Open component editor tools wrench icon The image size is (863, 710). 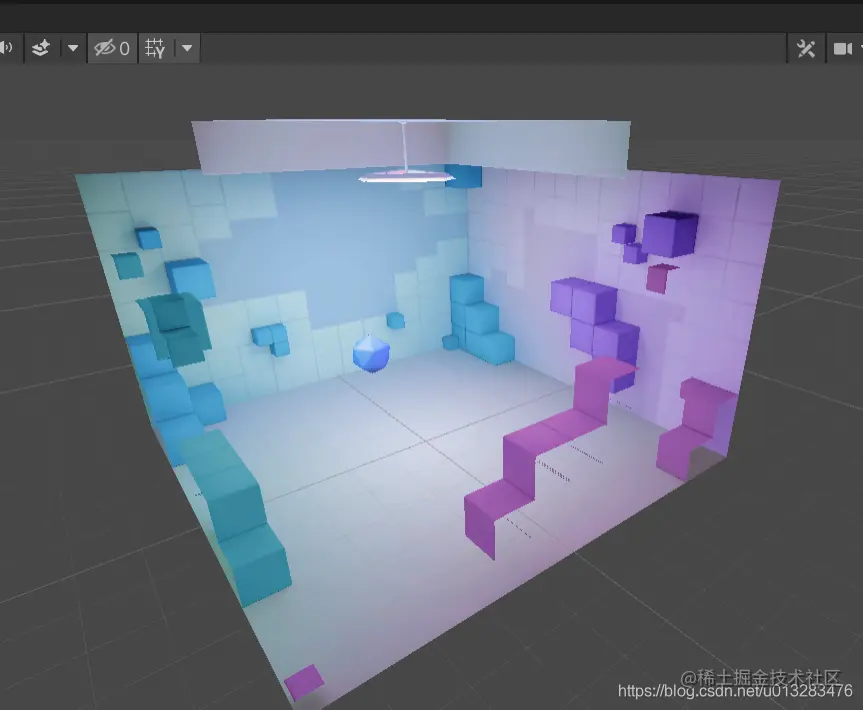(806, 49)
